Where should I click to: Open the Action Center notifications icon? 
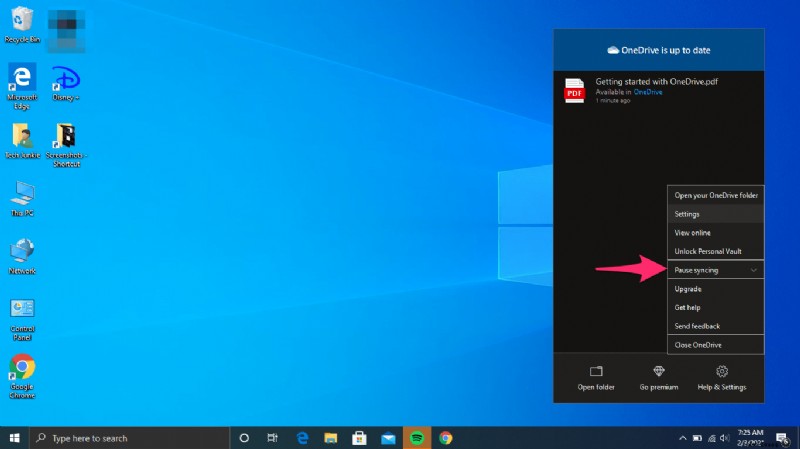782,438
